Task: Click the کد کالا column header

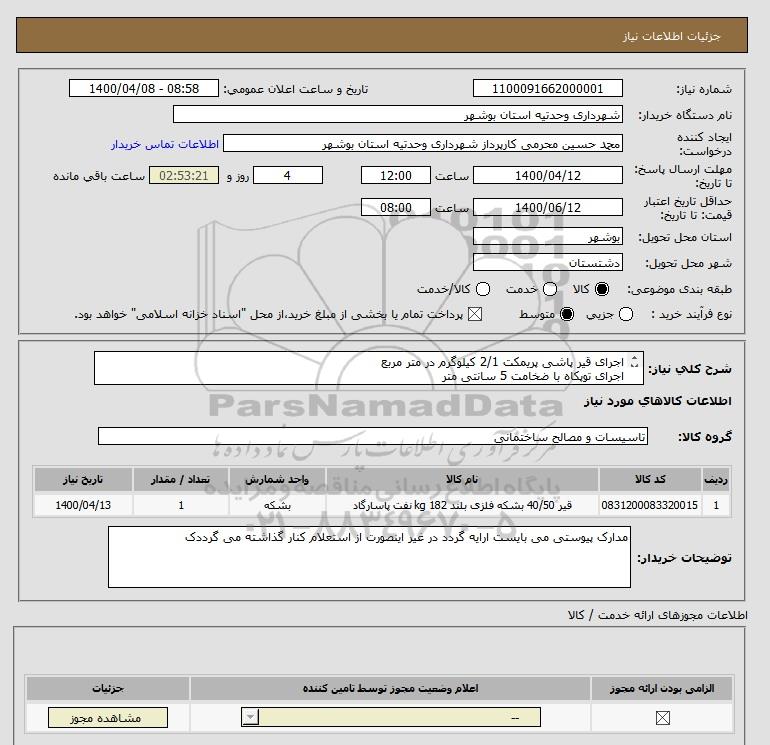Action: 650,479
